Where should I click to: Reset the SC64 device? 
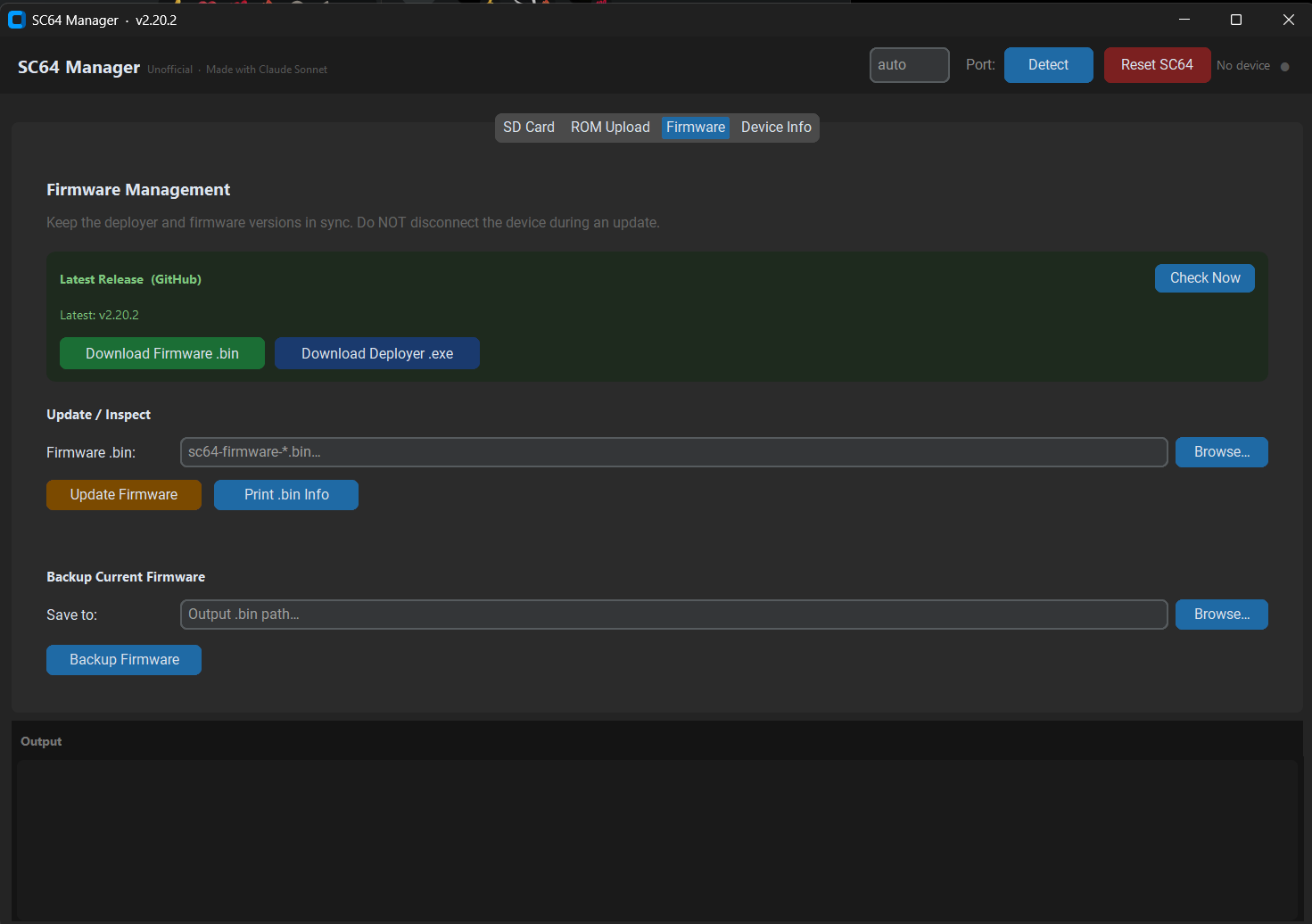[x=1157, y=65]
